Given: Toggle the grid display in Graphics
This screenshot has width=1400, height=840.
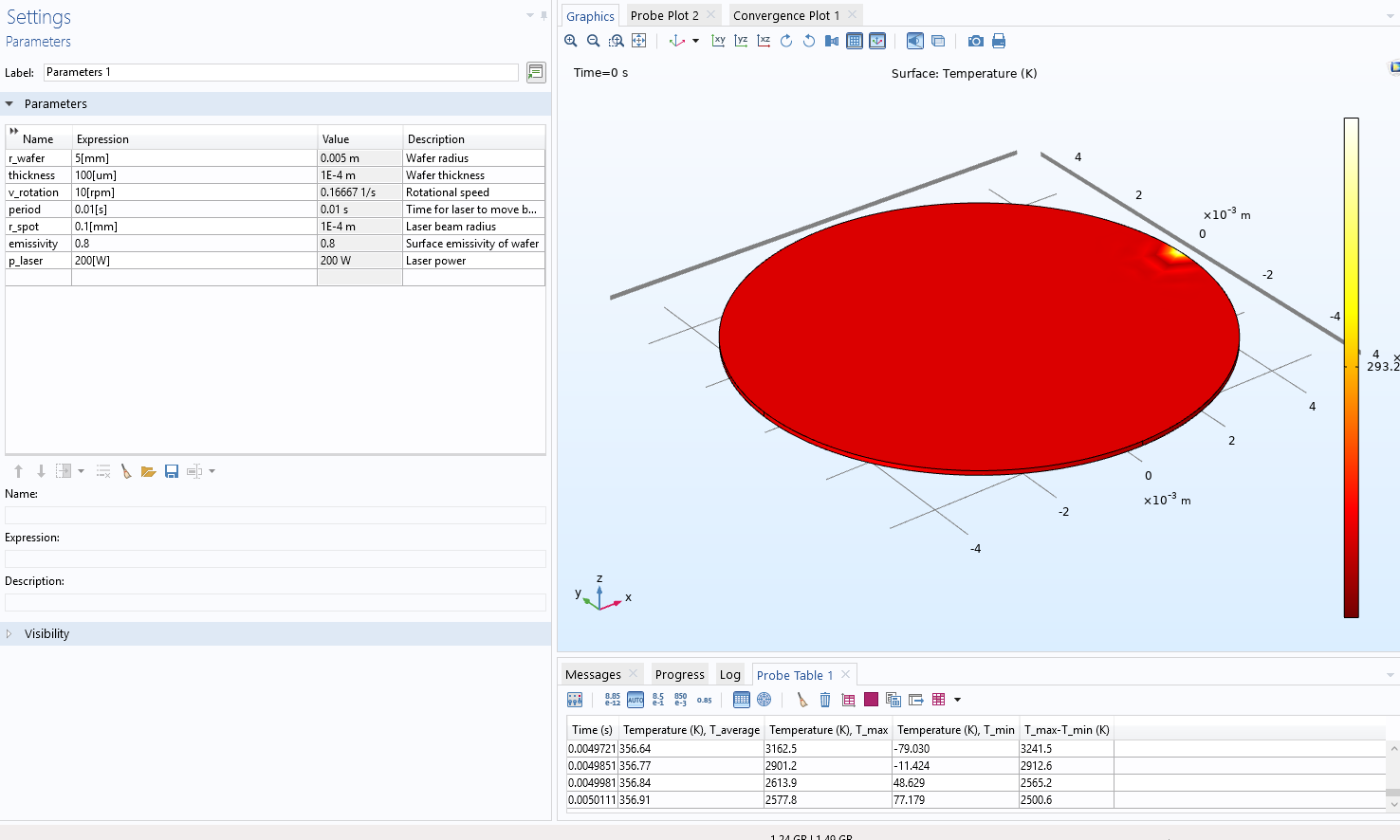Looking at the screenshot, I should coord(855,41).
